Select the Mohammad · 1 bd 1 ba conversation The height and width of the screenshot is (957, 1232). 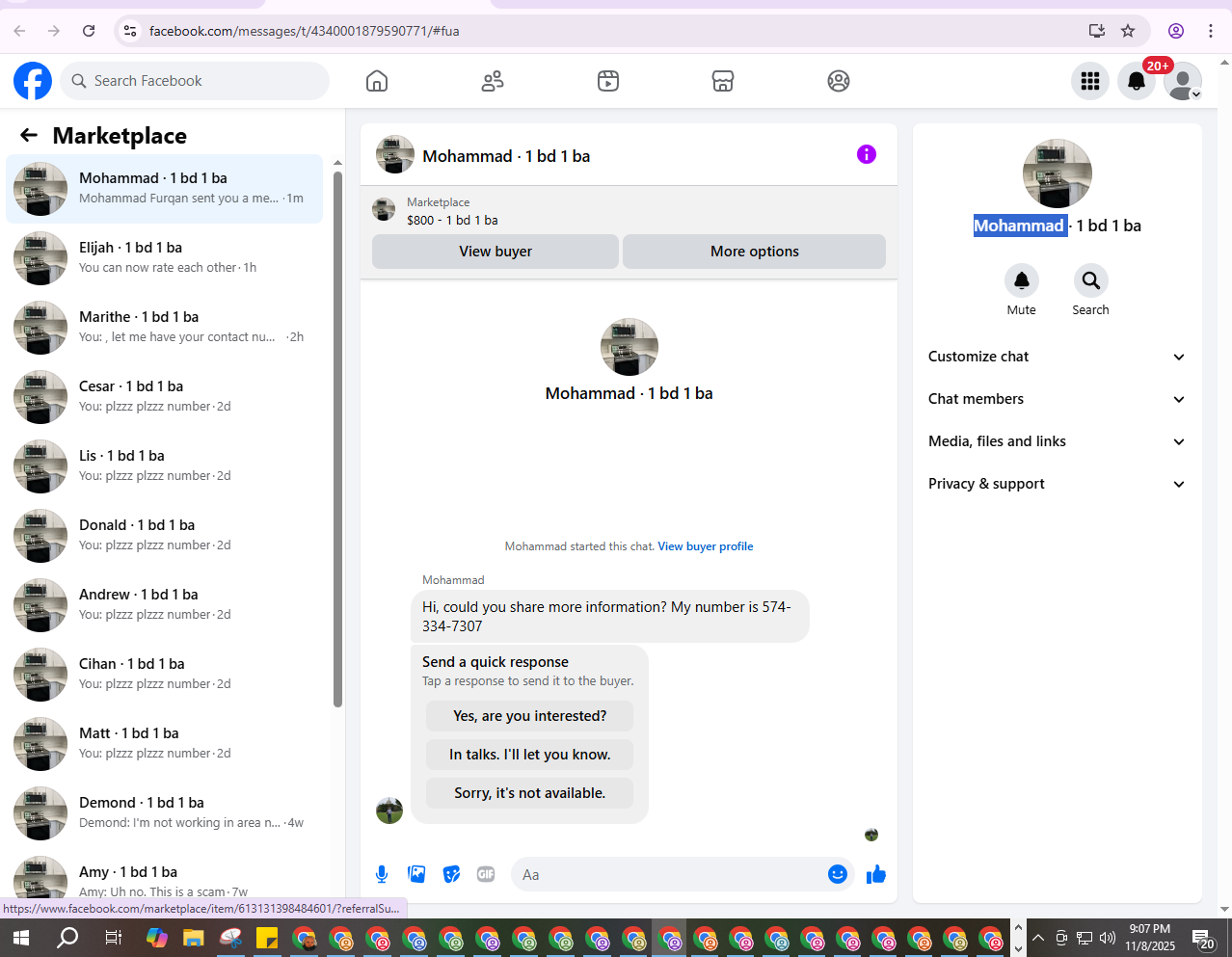pos(165,189)
